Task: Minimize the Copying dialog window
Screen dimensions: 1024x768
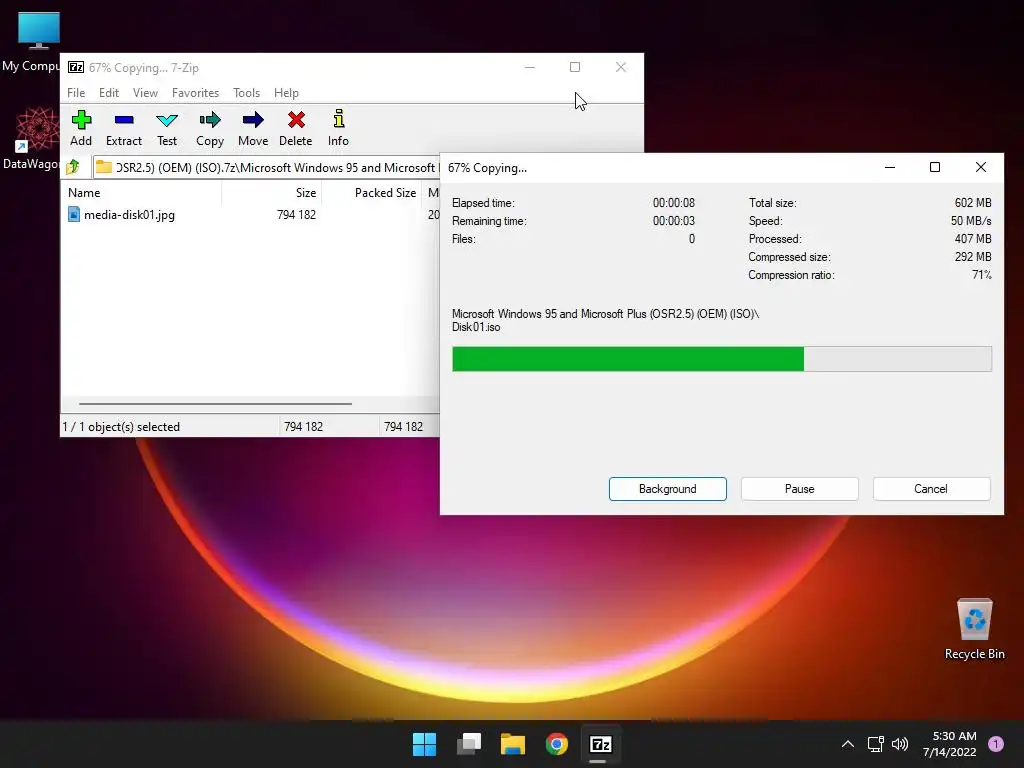Action: click(889, 167)
